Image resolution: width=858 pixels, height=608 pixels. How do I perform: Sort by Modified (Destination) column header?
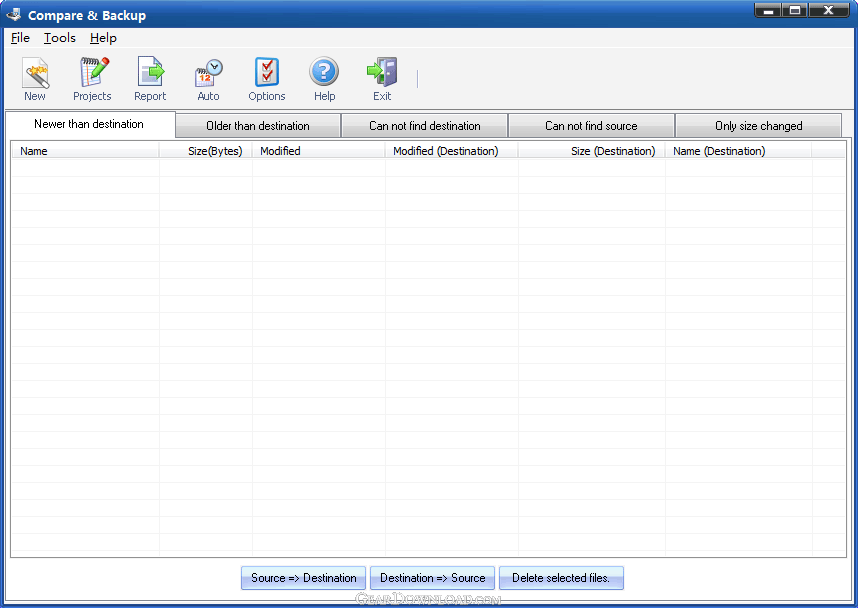click(x=451, y=151)
